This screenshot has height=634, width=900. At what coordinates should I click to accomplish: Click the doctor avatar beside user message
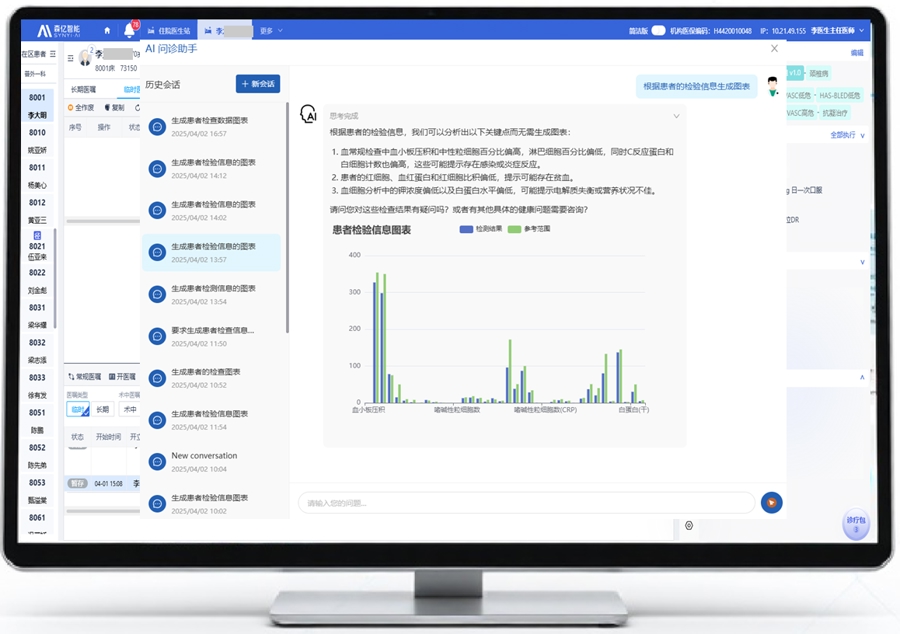coord(773,86)
